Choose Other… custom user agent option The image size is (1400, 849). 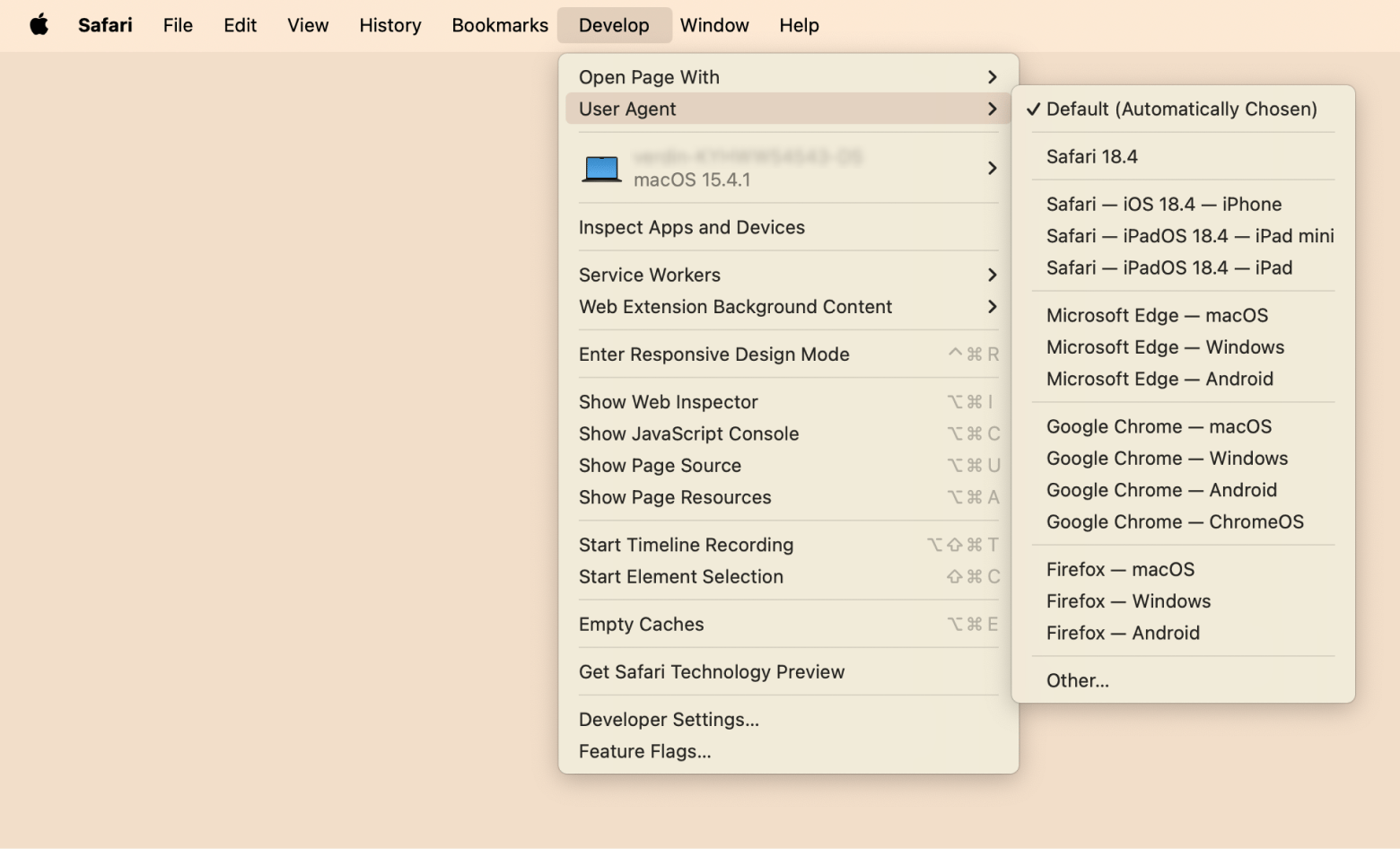click(x=1077, y=680)
